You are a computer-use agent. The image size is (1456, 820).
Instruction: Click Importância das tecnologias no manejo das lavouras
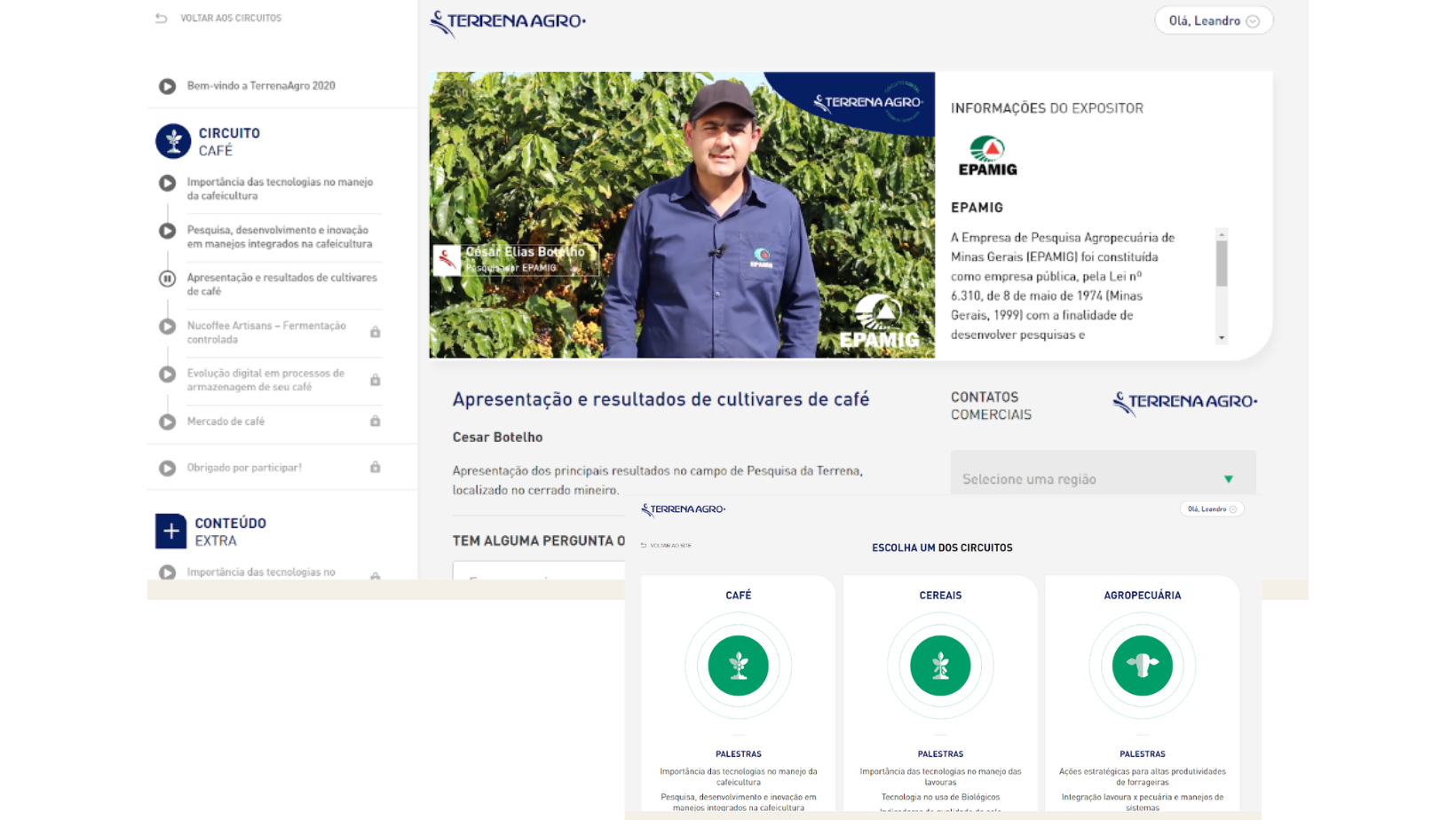click(940, 777)
